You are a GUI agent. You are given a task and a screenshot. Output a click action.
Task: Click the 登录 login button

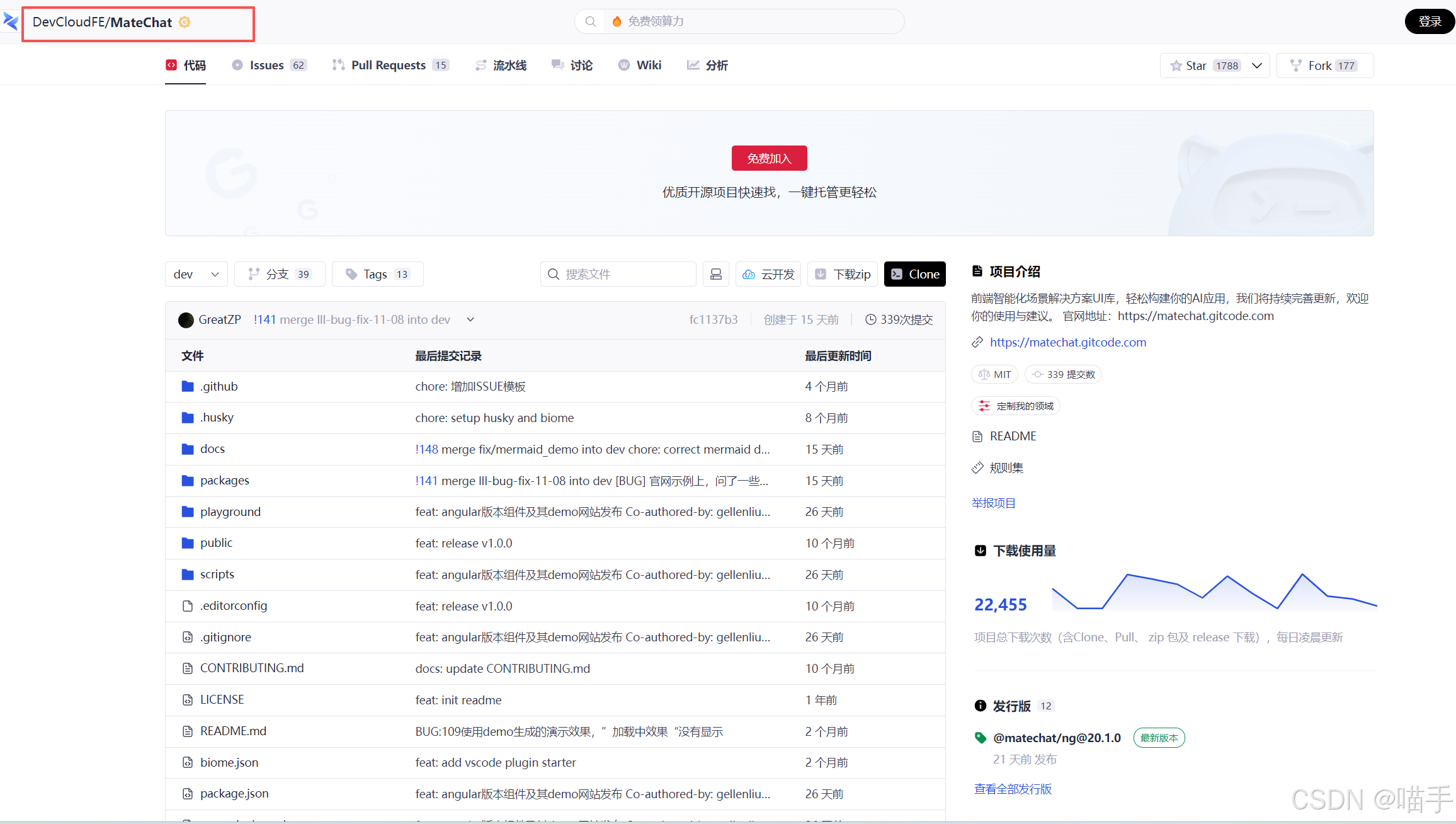1430,21
